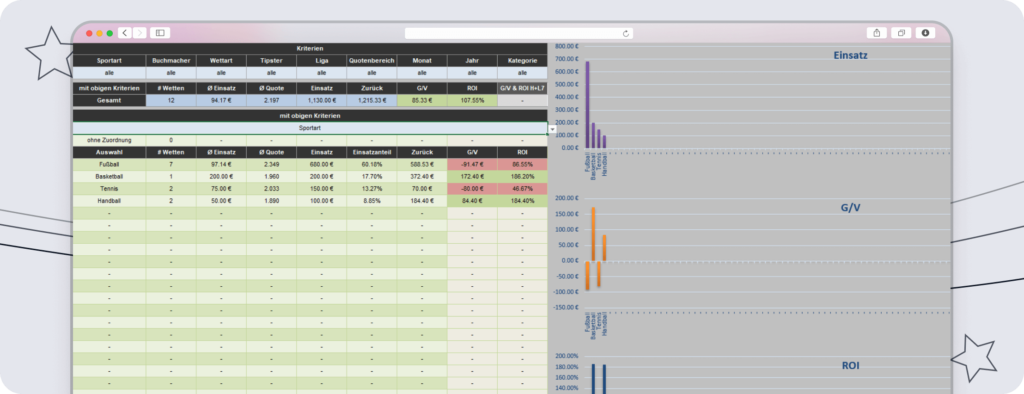Image resolution: width=1024 pixels, height=394 pixels.
Task: Focus the browser address bar
Action: (519, 33)
